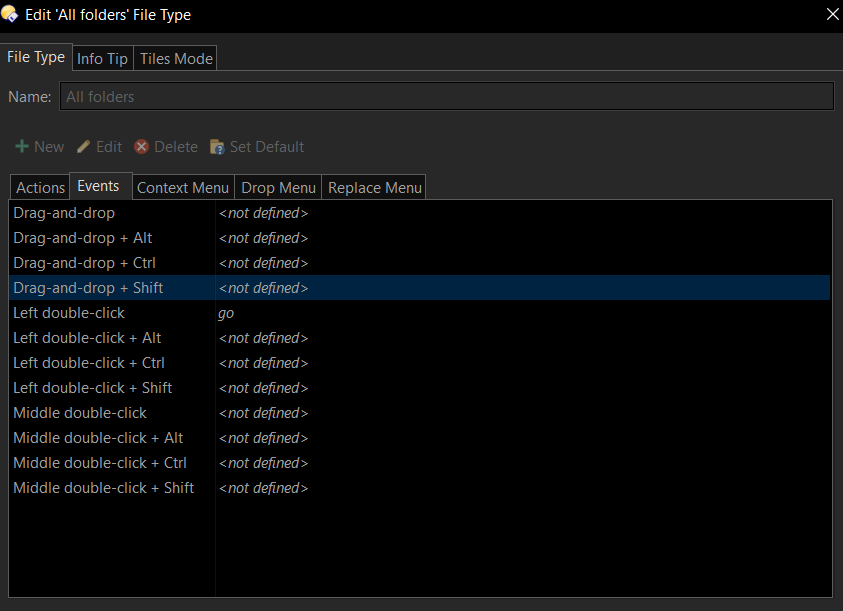This screenshot has width=843, height=611.
Task: Switch to the Actions tab
Action: 40,188
